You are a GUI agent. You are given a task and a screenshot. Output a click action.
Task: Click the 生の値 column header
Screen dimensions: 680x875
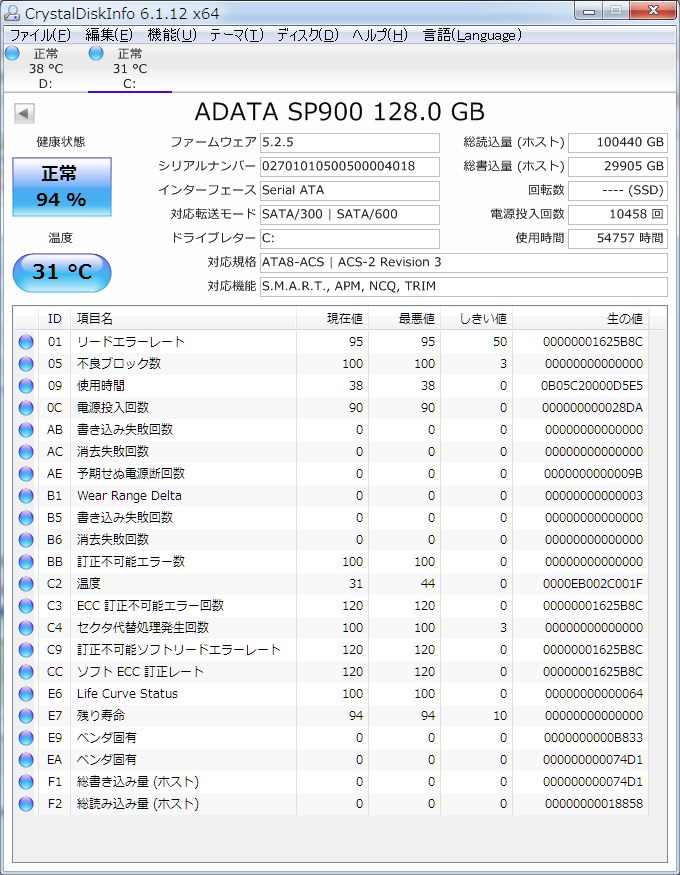tap(581, 319)
